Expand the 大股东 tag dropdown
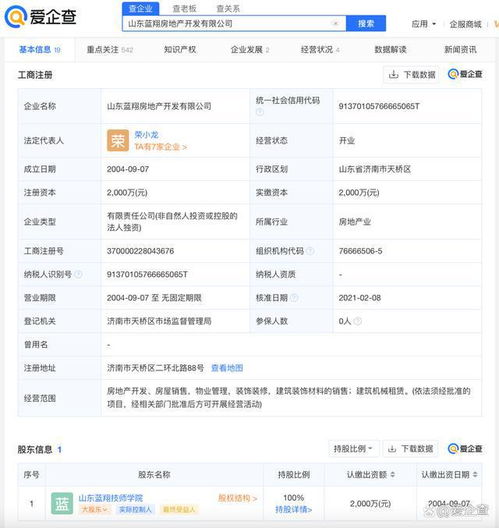499x528 pixels. pos(94,509)
